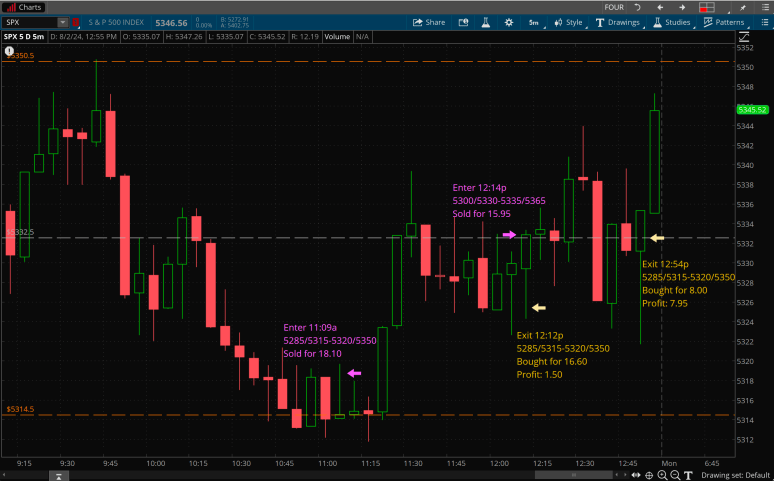Open the Studies menu

coord(672,22)
